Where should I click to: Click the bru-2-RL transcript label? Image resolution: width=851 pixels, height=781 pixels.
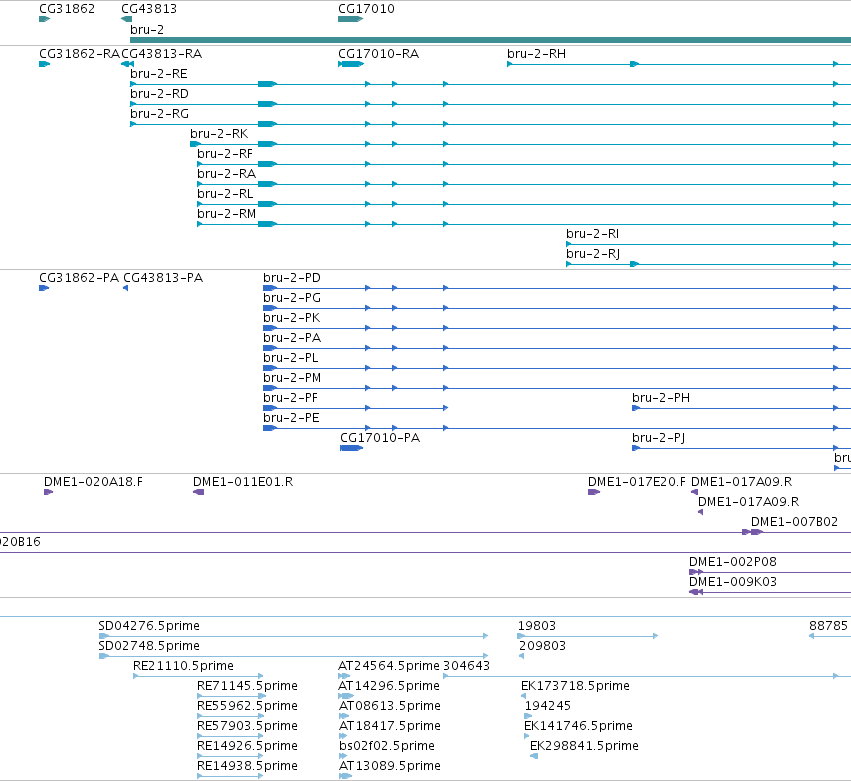click(x=225, y=194)
